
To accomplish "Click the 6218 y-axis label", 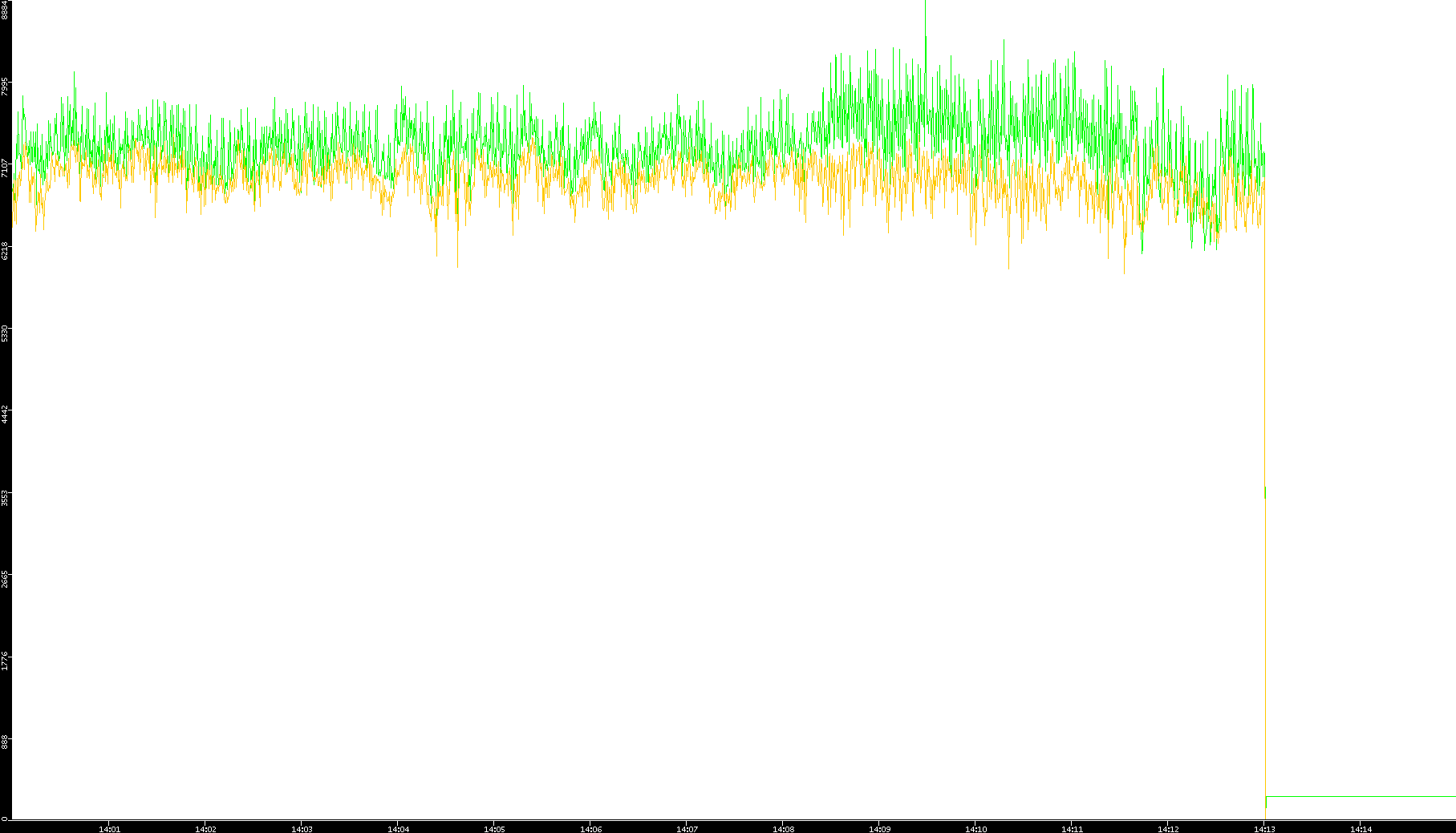I will point(5,250).
